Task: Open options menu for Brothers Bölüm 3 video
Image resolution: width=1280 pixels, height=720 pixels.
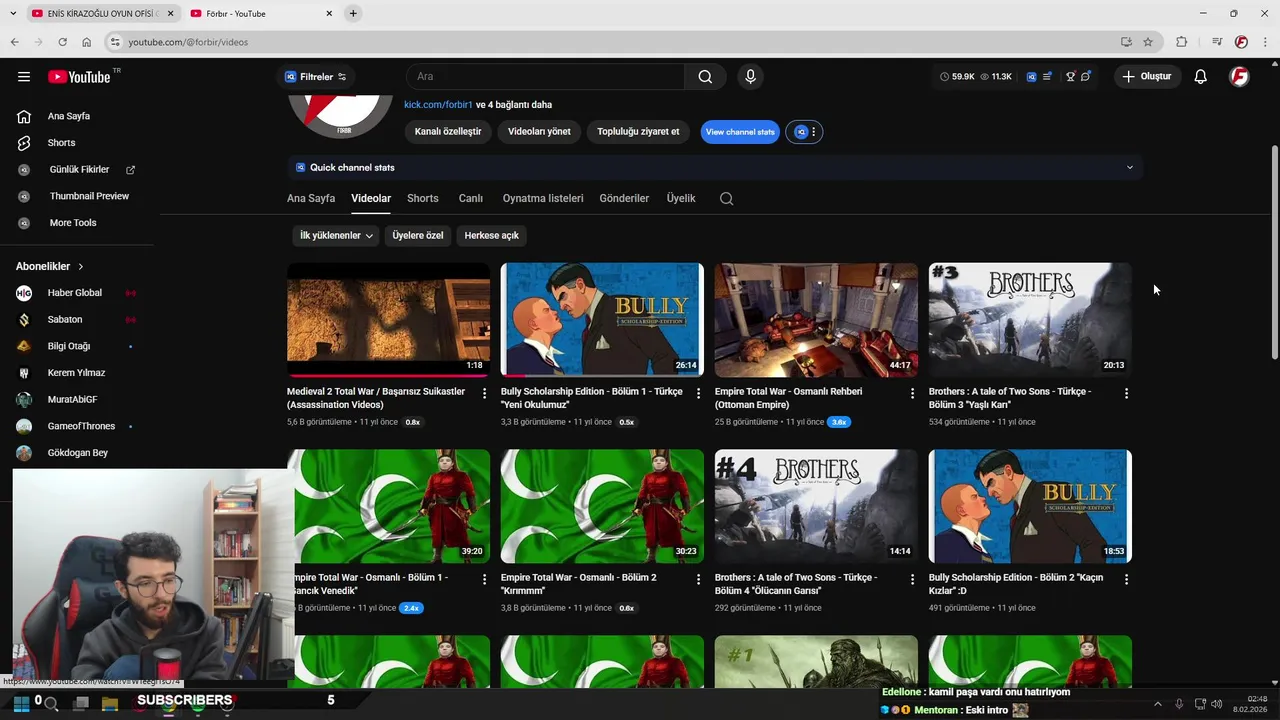Action: 1126,394
